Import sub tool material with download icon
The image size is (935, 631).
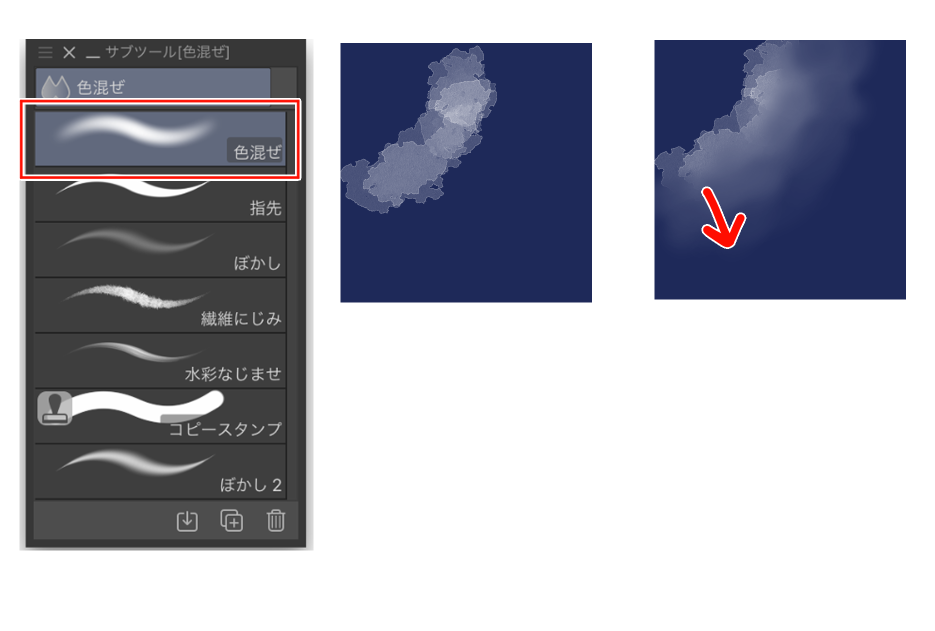point(187,521)
